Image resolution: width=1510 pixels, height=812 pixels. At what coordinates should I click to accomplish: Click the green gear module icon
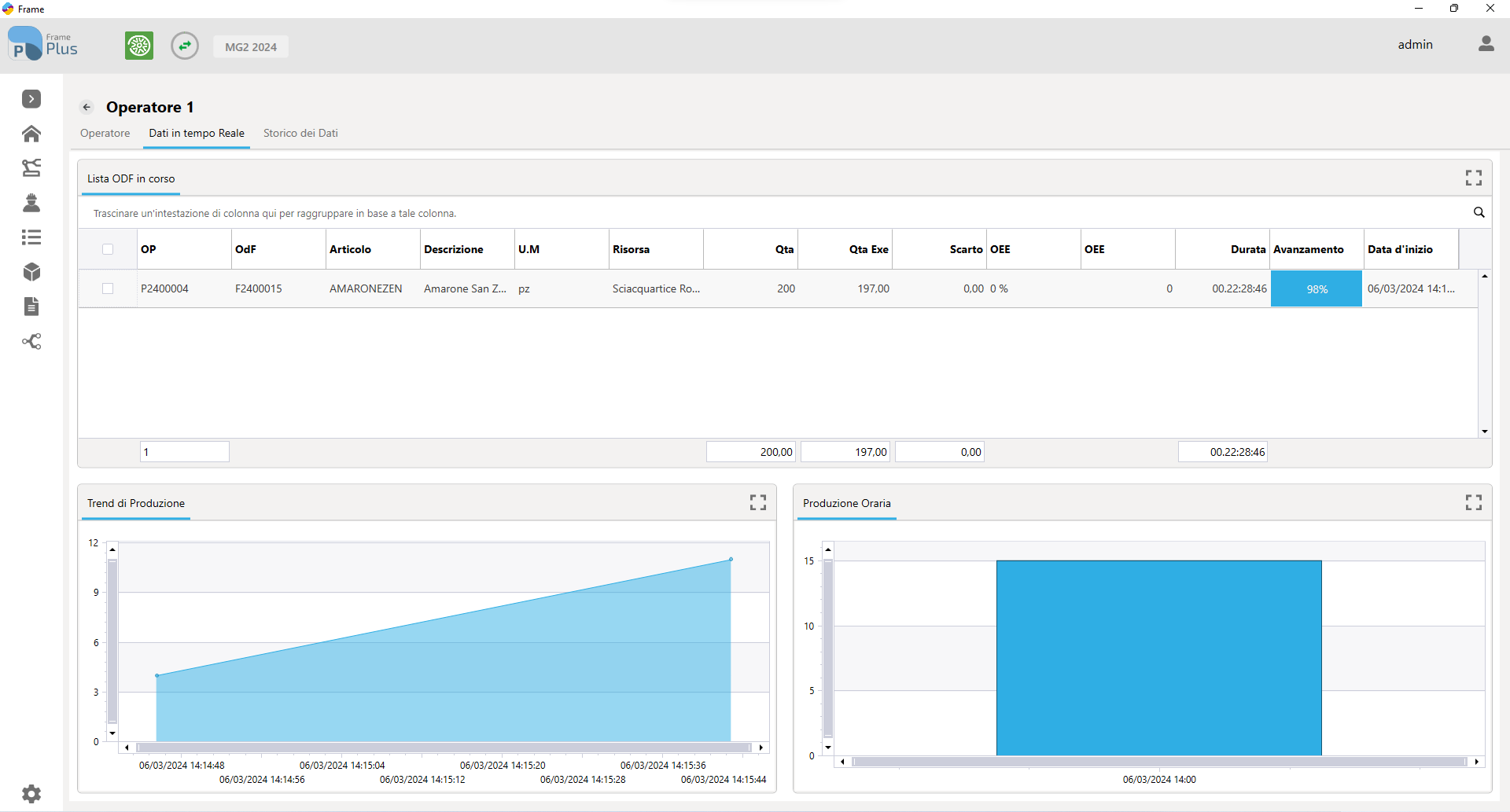[x=139, y=46]
